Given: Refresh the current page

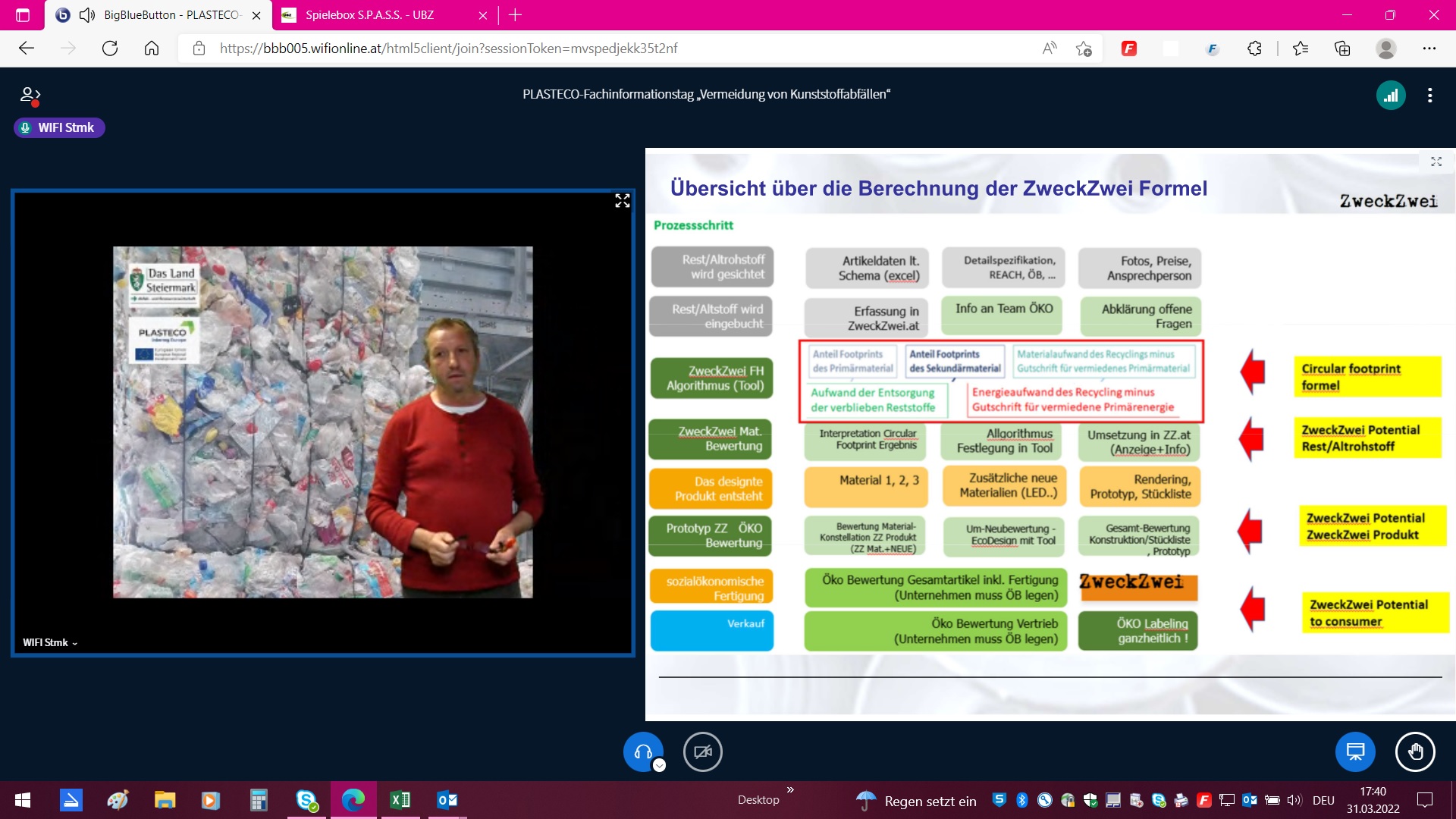Looking at the screenshot, I should click(x=110, y=49).
